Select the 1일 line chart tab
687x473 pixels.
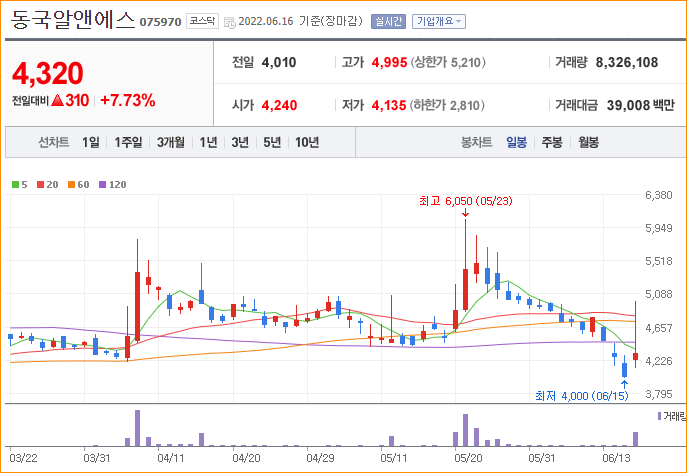(x=91, y=142)
